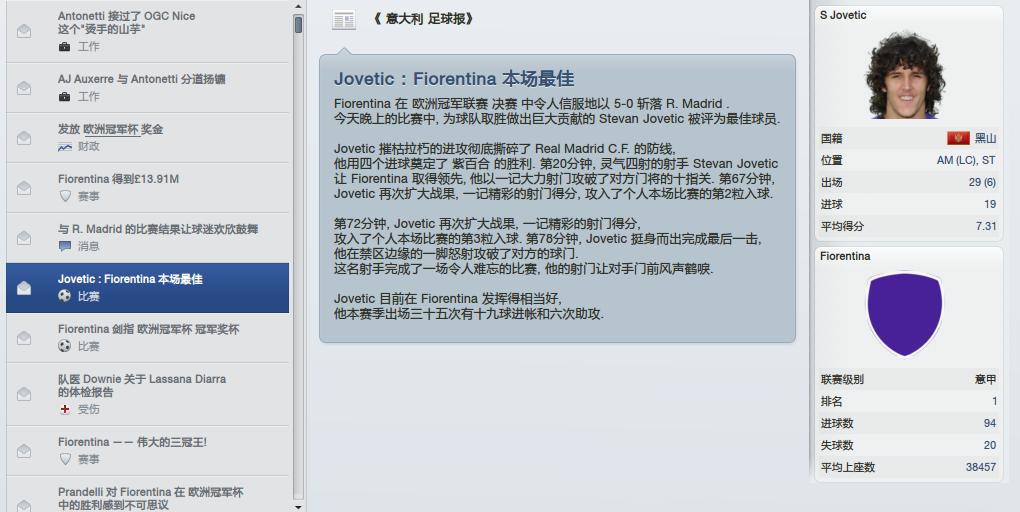Click average attendance value 38457
1020x512 pixels.
click(981, 467)
